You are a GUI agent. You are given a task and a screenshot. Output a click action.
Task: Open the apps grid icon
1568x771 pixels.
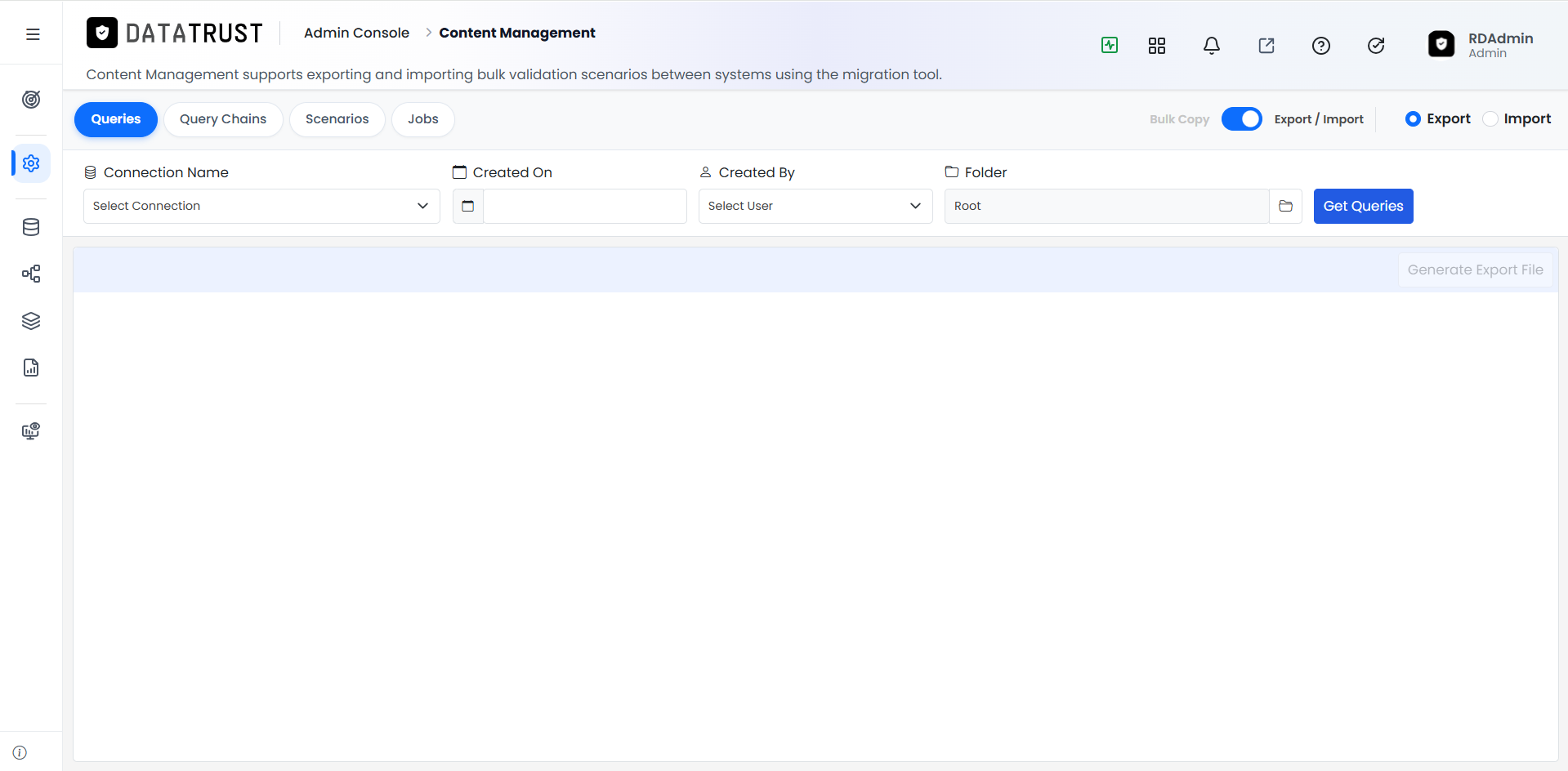(1157, 46)
